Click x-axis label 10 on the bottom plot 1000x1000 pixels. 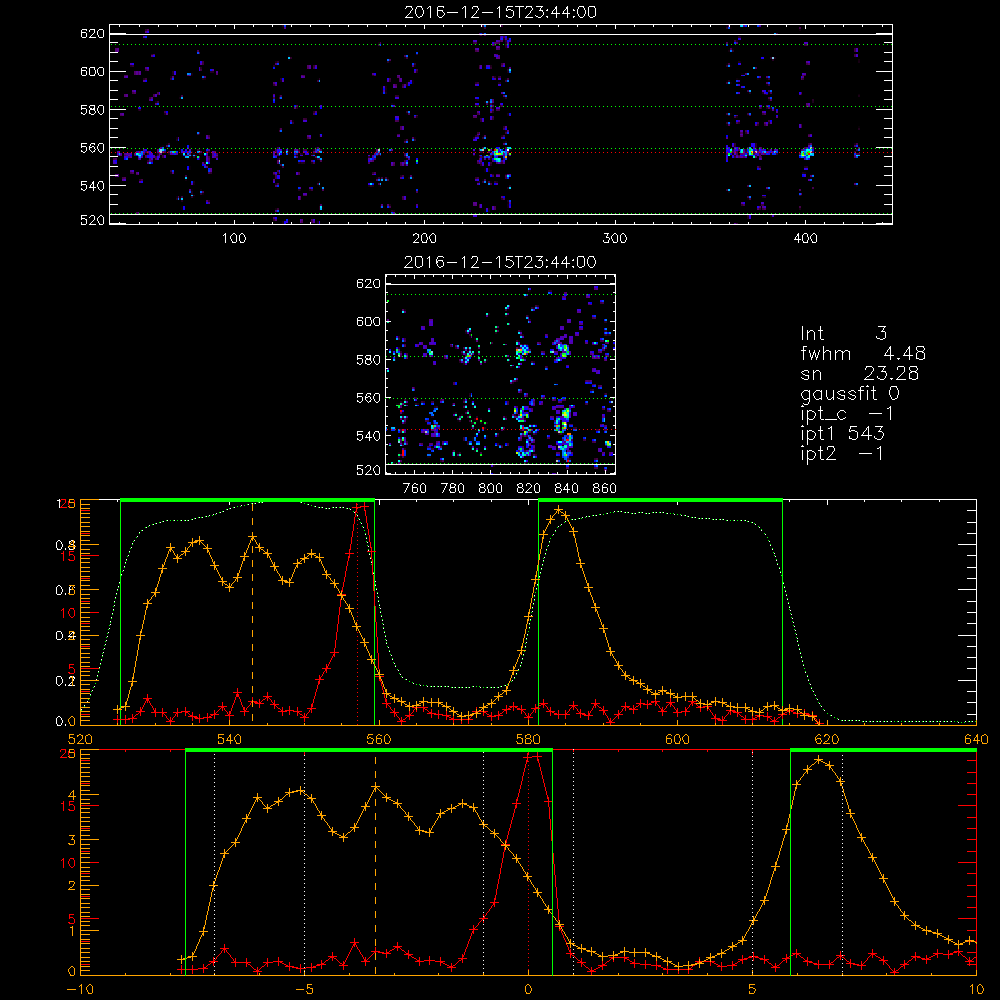pyautogui.click(x=976, y=989)
